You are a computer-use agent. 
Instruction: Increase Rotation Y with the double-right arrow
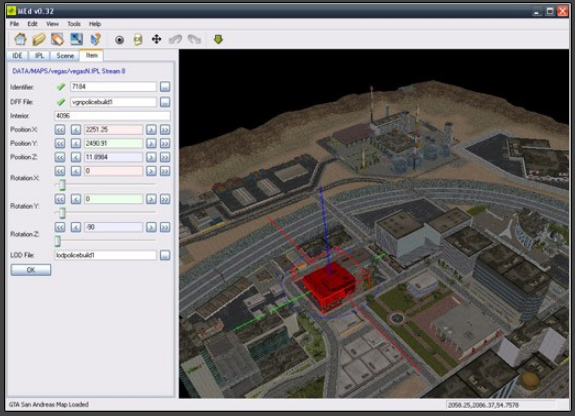(x=165, y=199)
